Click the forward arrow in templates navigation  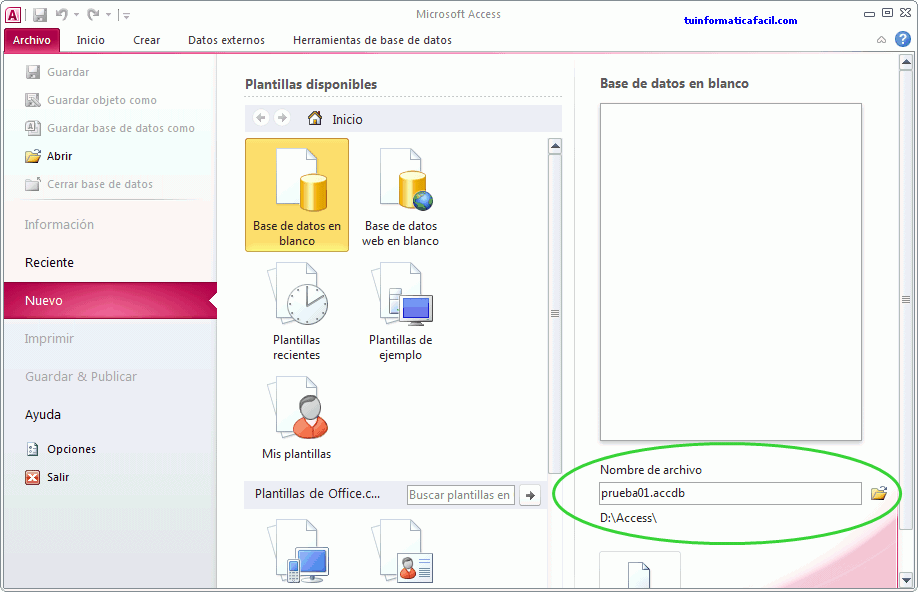(x=282, y=118)
